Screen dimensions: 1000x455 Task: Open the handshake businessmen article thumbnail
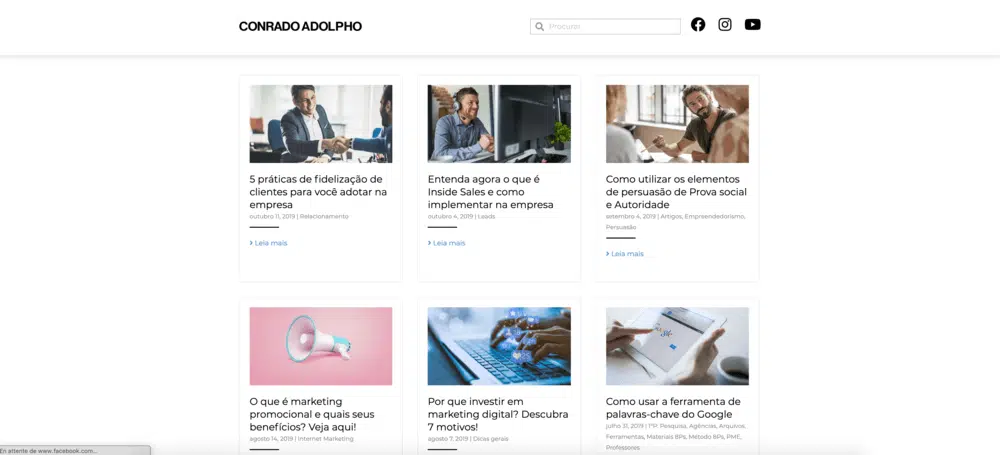pos(321,124)
